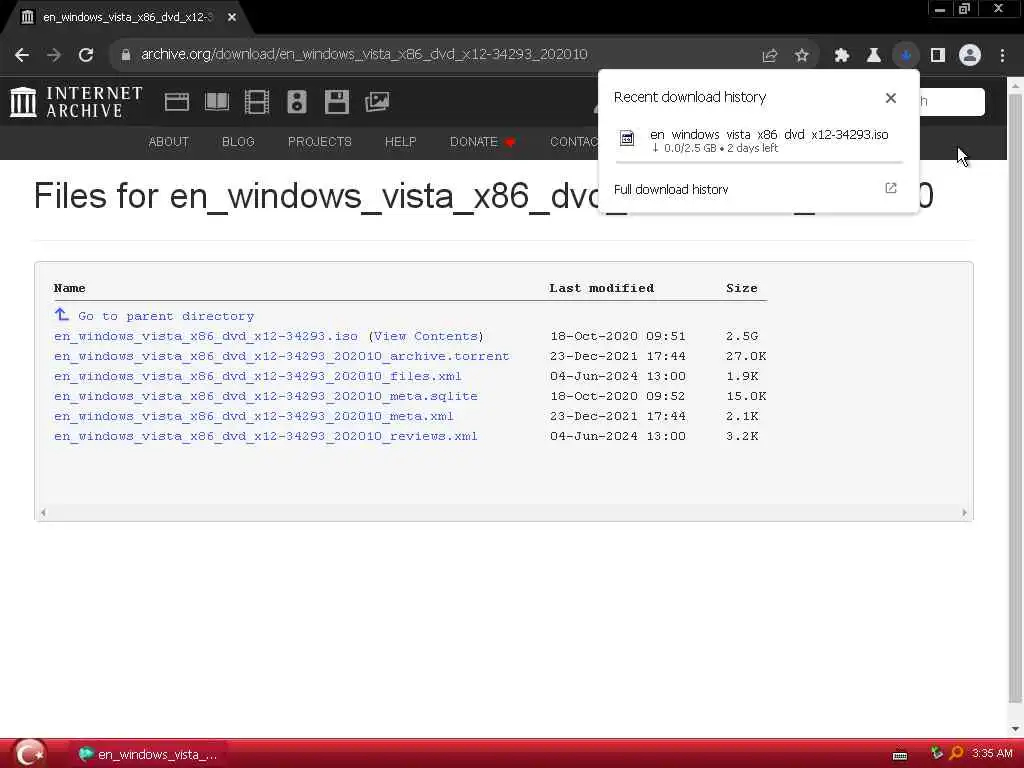Click the page scrollbar down arrow
Viewport: 1024px width, 768px height.
point(1016,728)
